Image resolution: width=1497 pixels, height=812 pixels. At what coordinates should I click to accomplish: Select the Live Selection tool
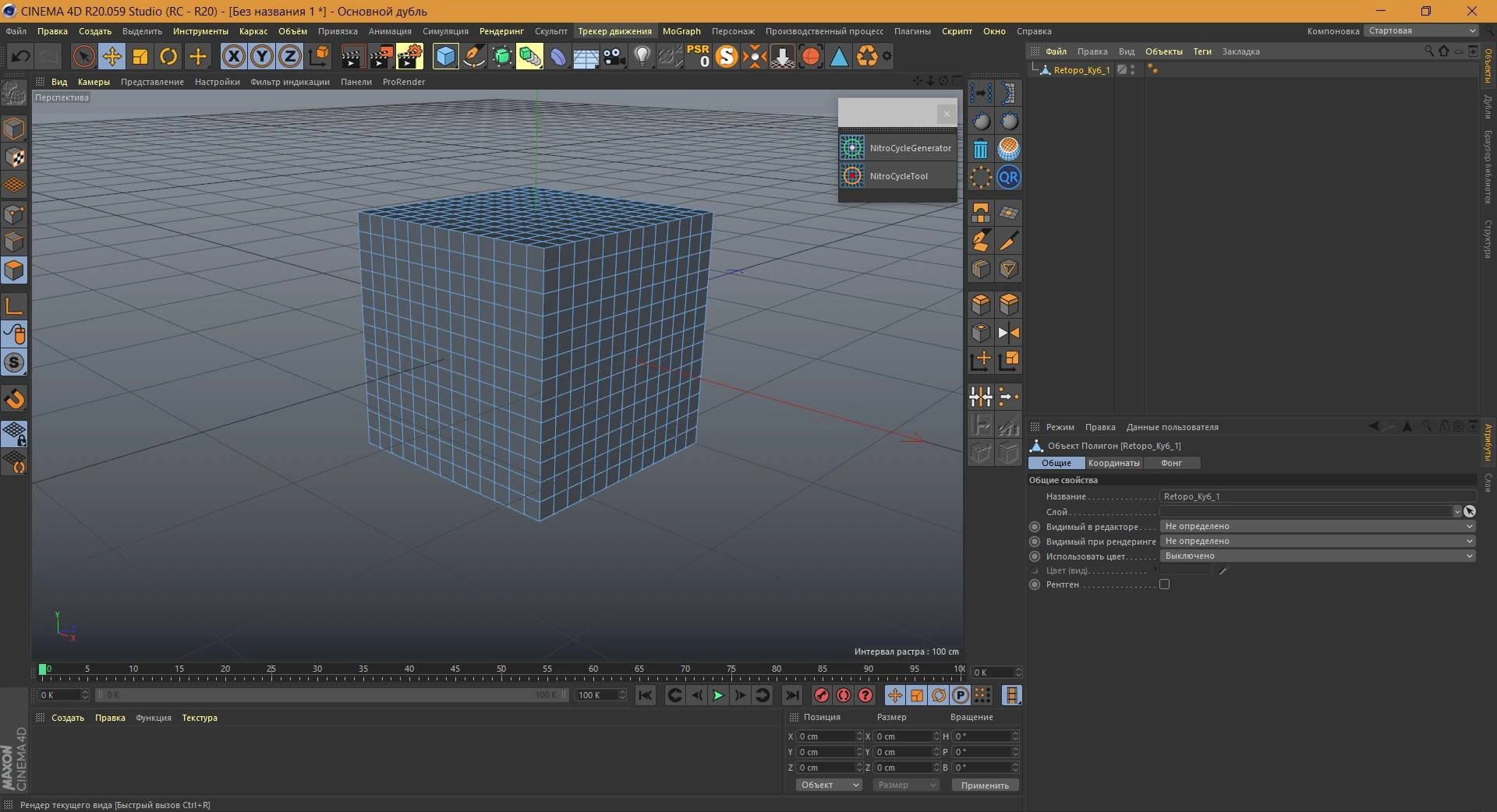83,56
